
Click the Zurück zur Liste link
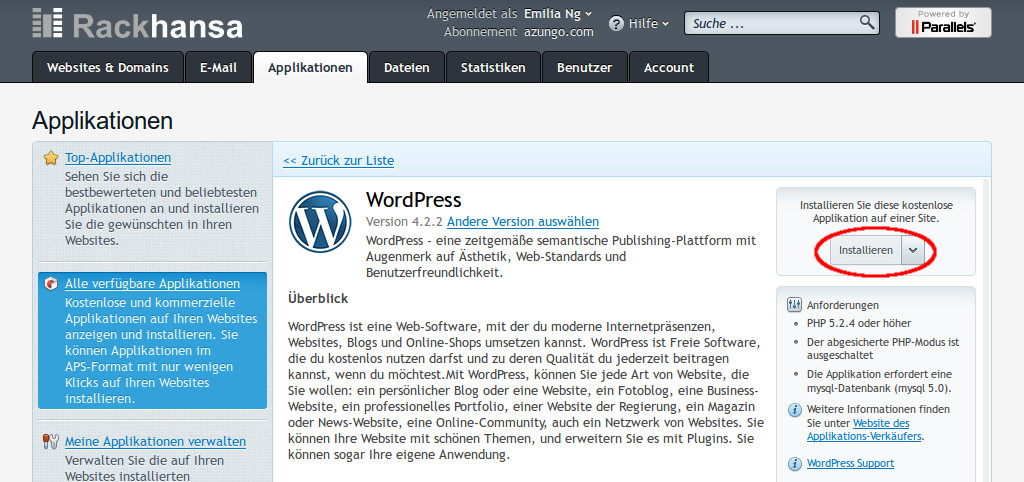click(x=338, y=161)
